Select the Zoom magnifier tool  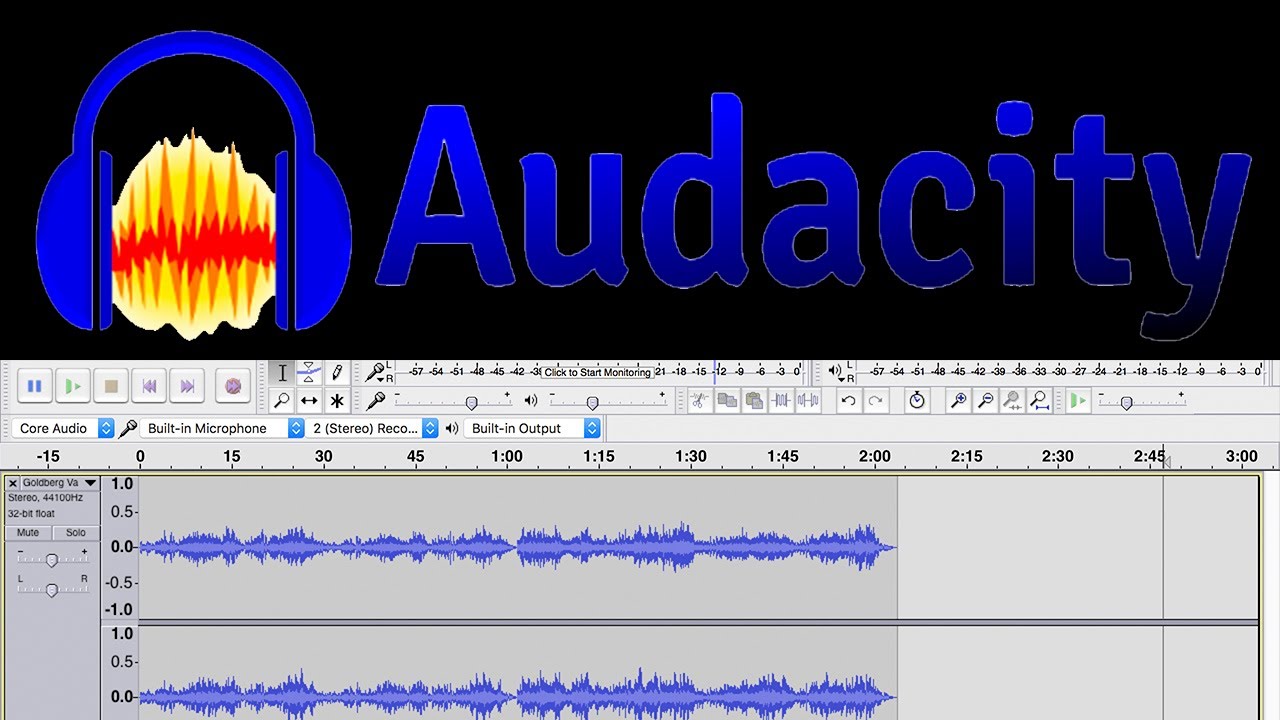click(282, 401)
